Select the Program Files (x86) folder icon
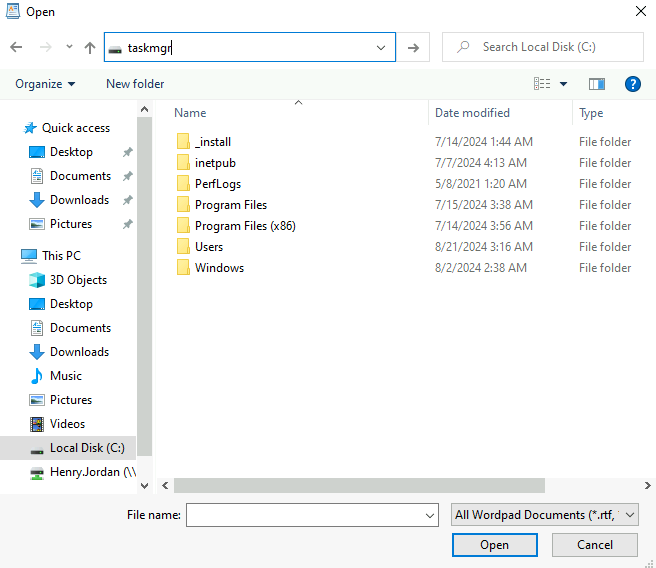 (183, 226)
